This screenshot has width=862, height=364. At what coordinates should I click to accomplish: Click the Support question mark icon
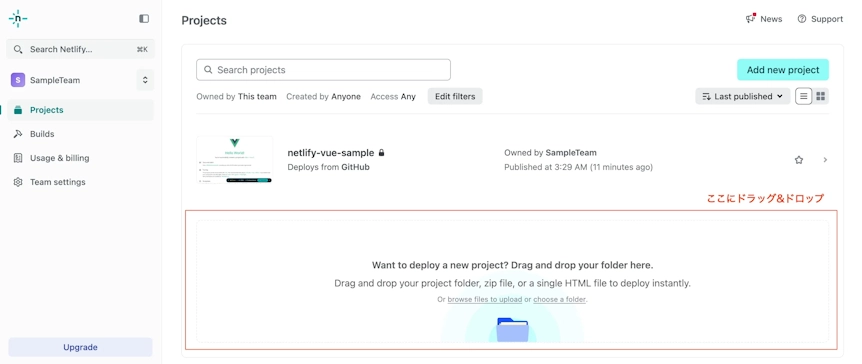coord(802,19)
